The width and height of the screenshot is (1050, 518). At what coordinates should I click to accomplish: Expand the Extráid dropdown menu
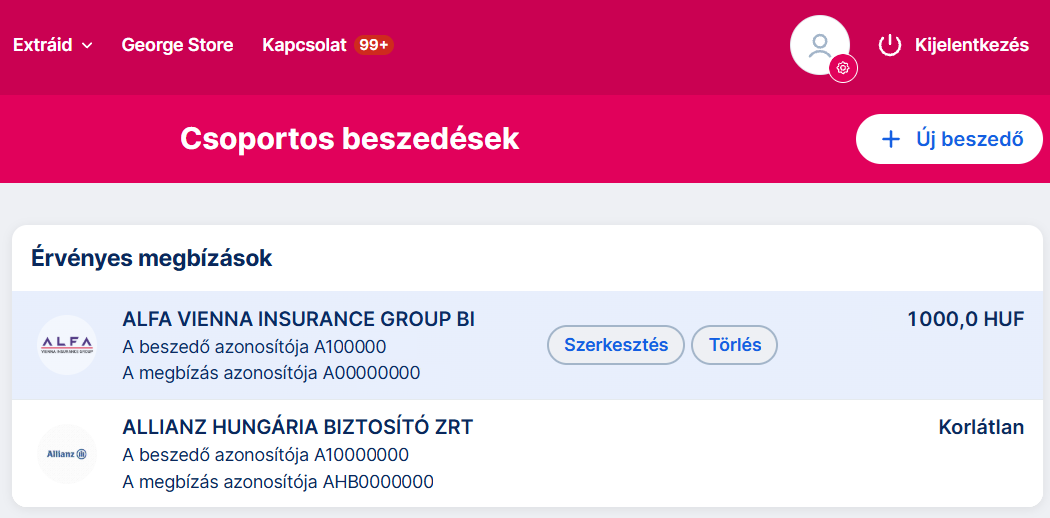pyautogui.click(x=52, y=45)
